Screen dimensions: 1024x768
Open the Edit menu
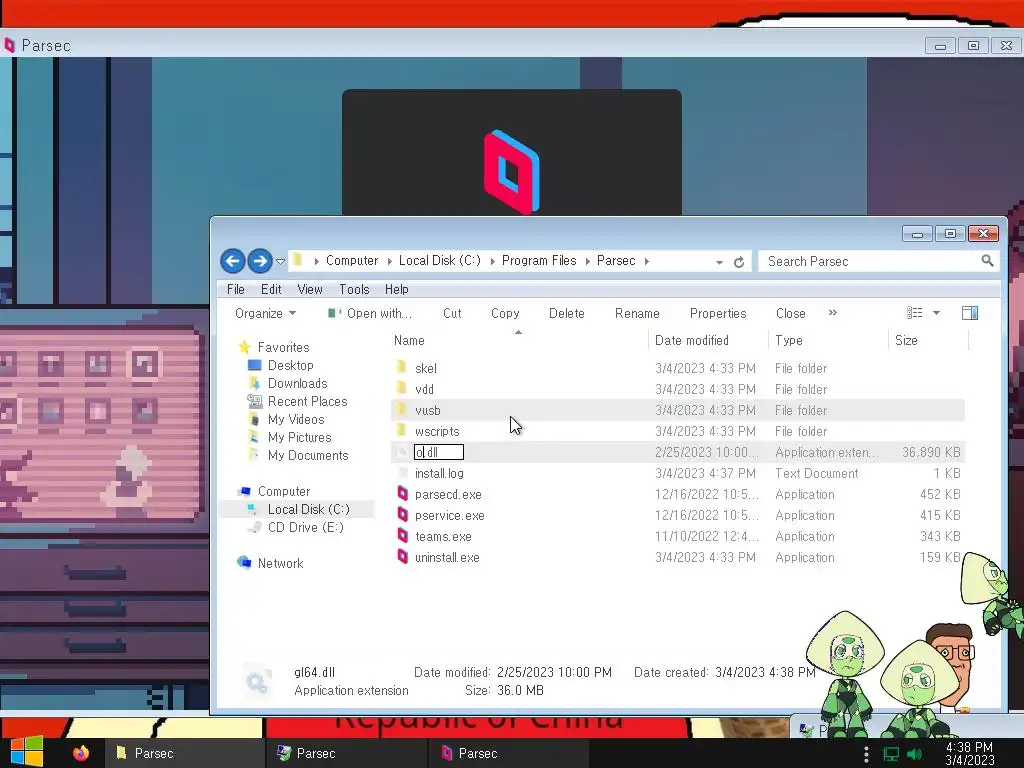[271, 289]
